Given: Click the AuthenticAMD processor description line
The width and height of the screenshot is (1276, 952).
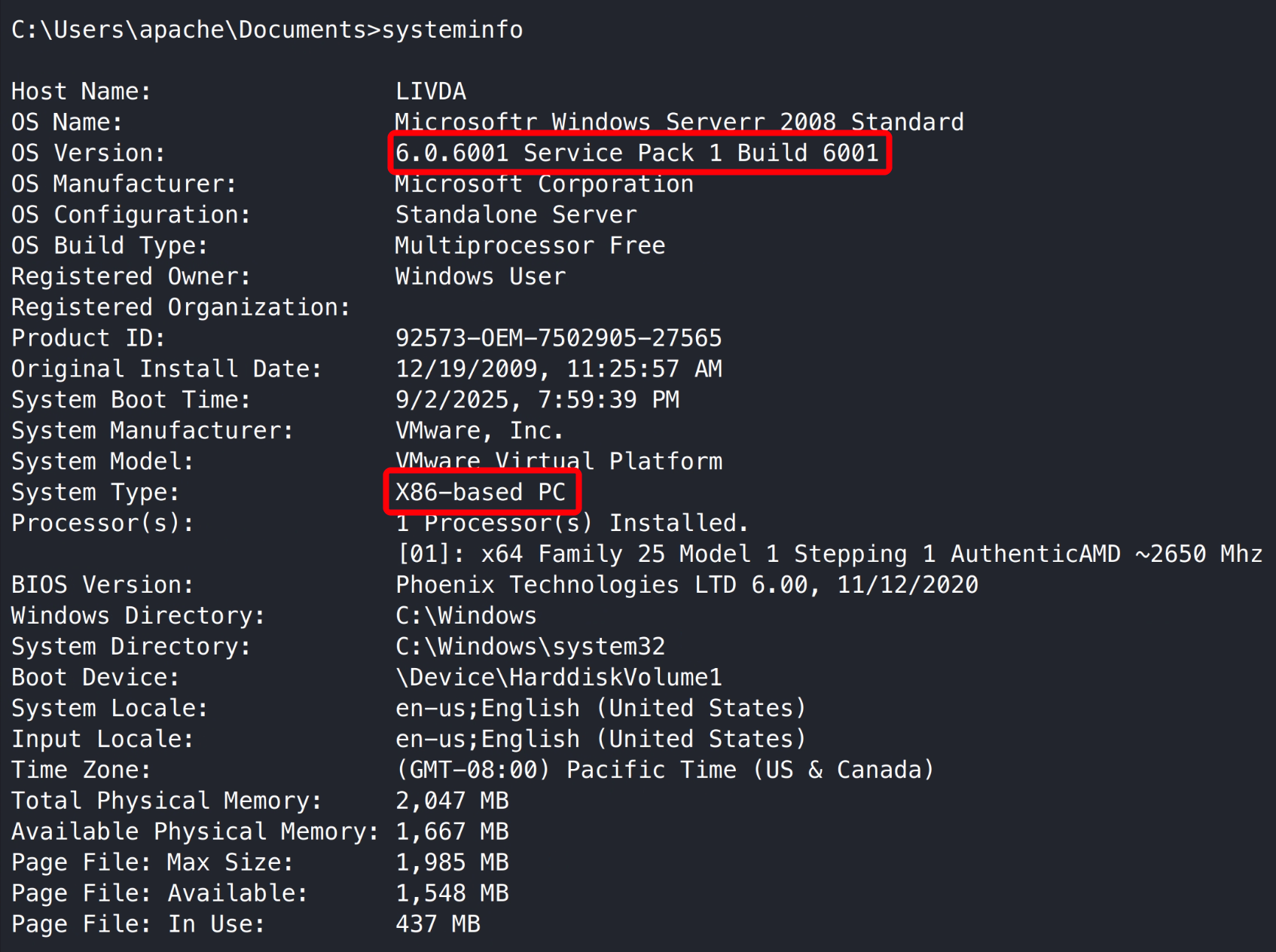Looking at the screenshot, I should pos(829,554).
